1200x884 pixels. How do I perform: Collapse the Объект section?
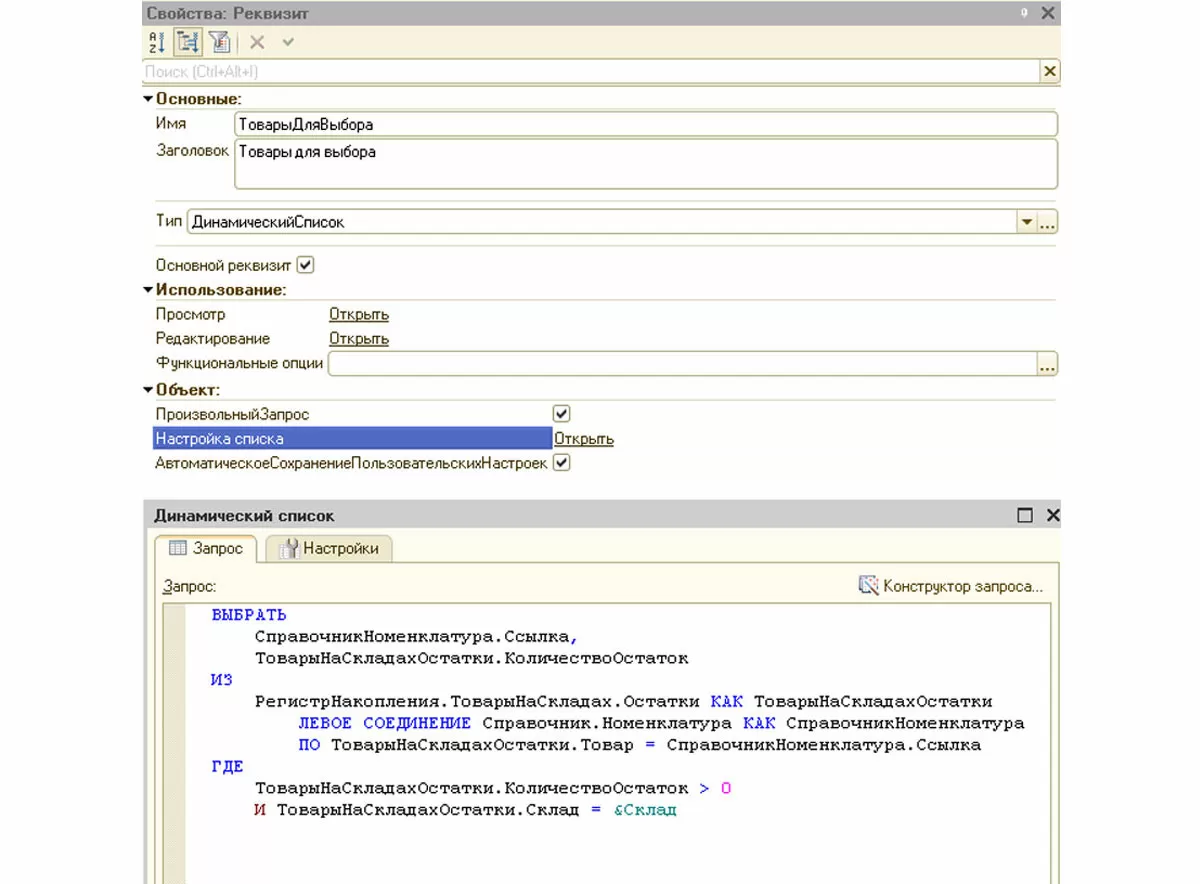click(x=148, y=390)
